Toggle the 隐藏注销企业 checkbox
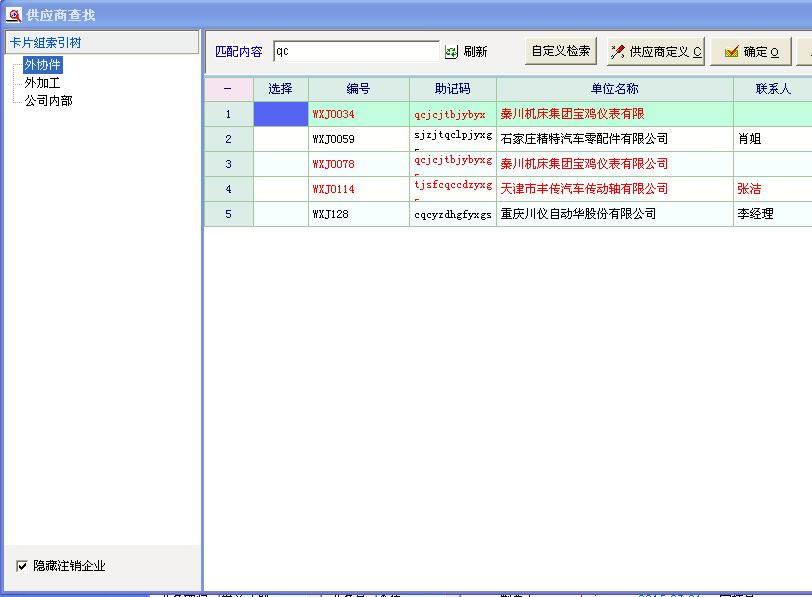The image size is (812, 597). pyautogui.click(x=22, y=566)
